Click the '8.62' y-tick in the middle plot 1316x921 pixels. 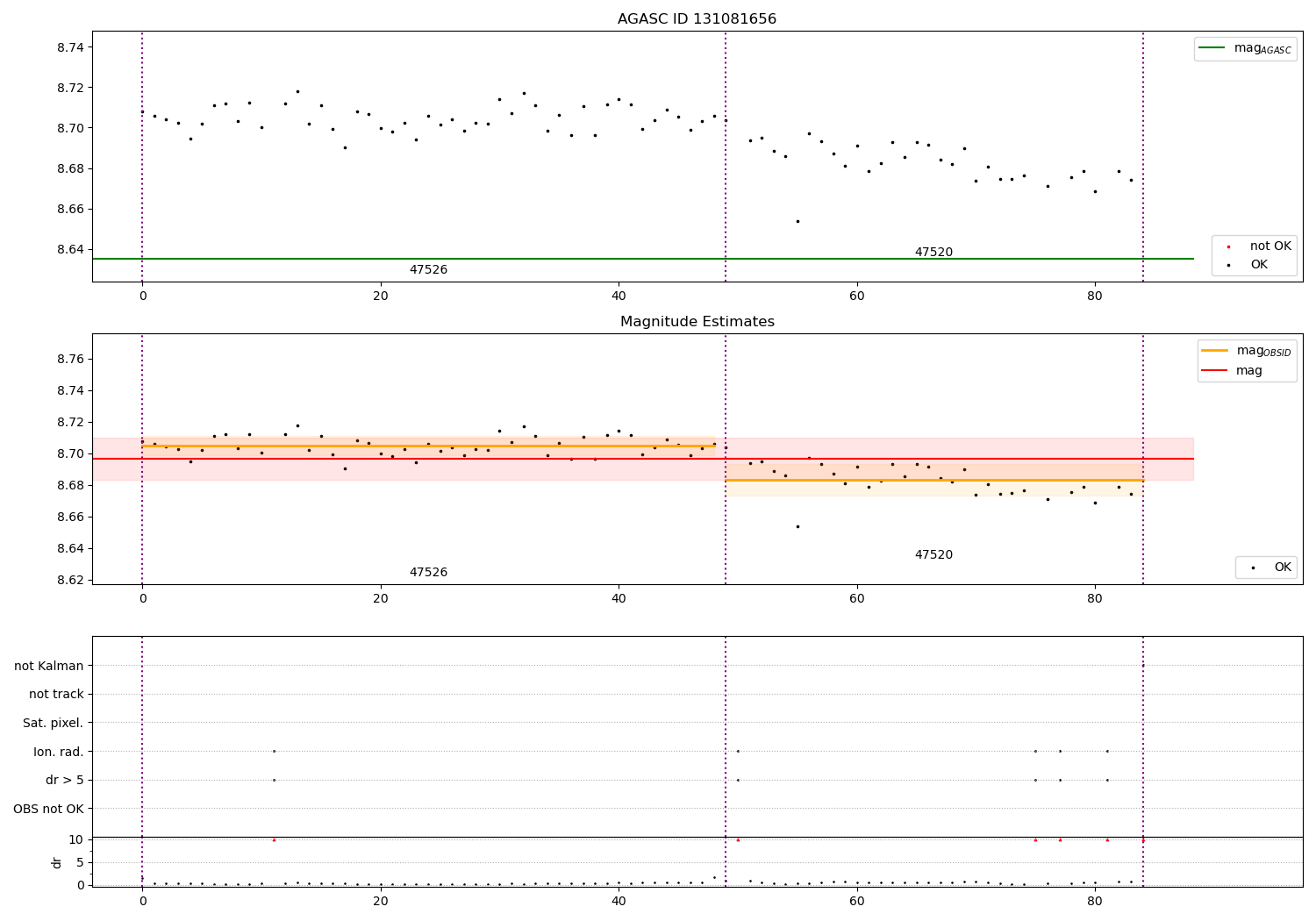tap(70, 581)
